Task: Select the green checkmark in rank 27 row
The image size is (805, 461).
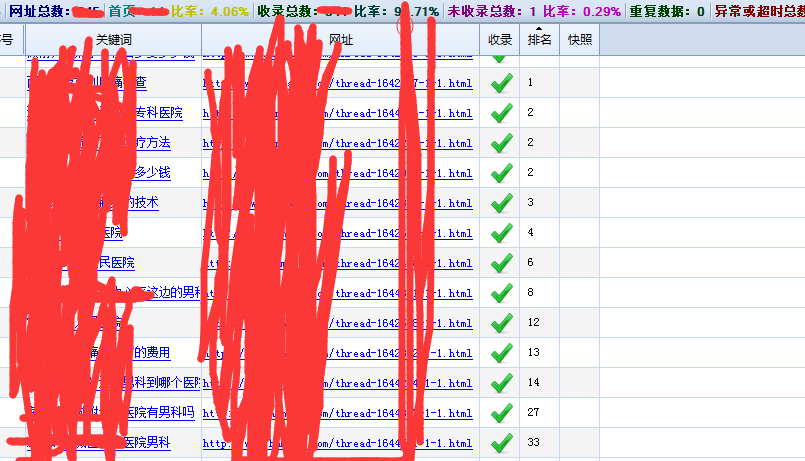Action: tap(501, 413)
